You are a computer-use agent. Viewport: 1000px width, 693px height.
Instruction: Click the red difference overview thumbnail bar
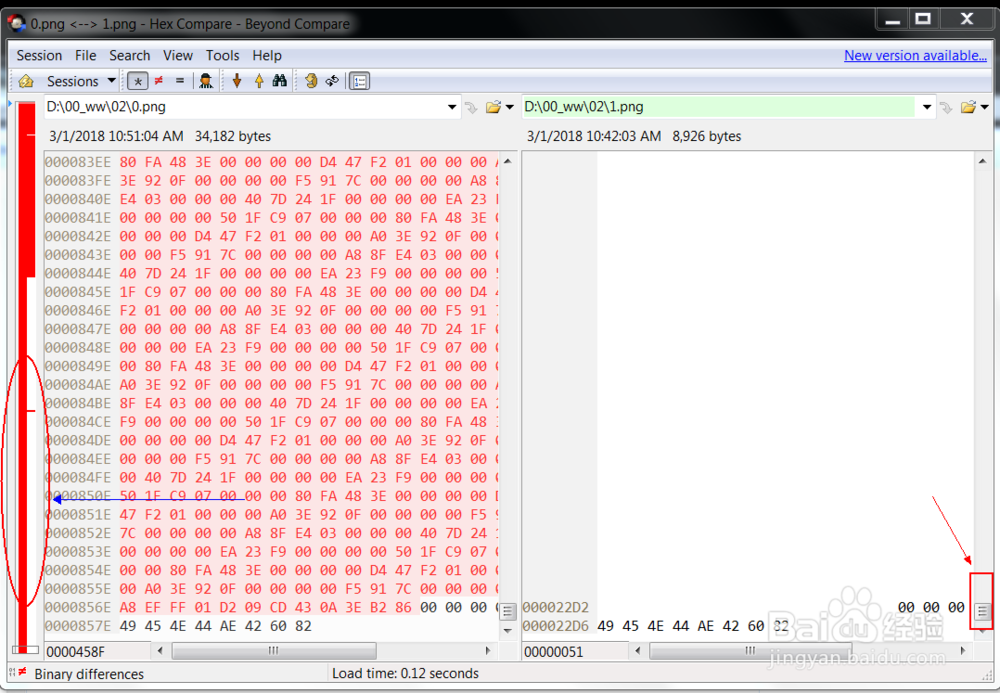pos(26,376)
